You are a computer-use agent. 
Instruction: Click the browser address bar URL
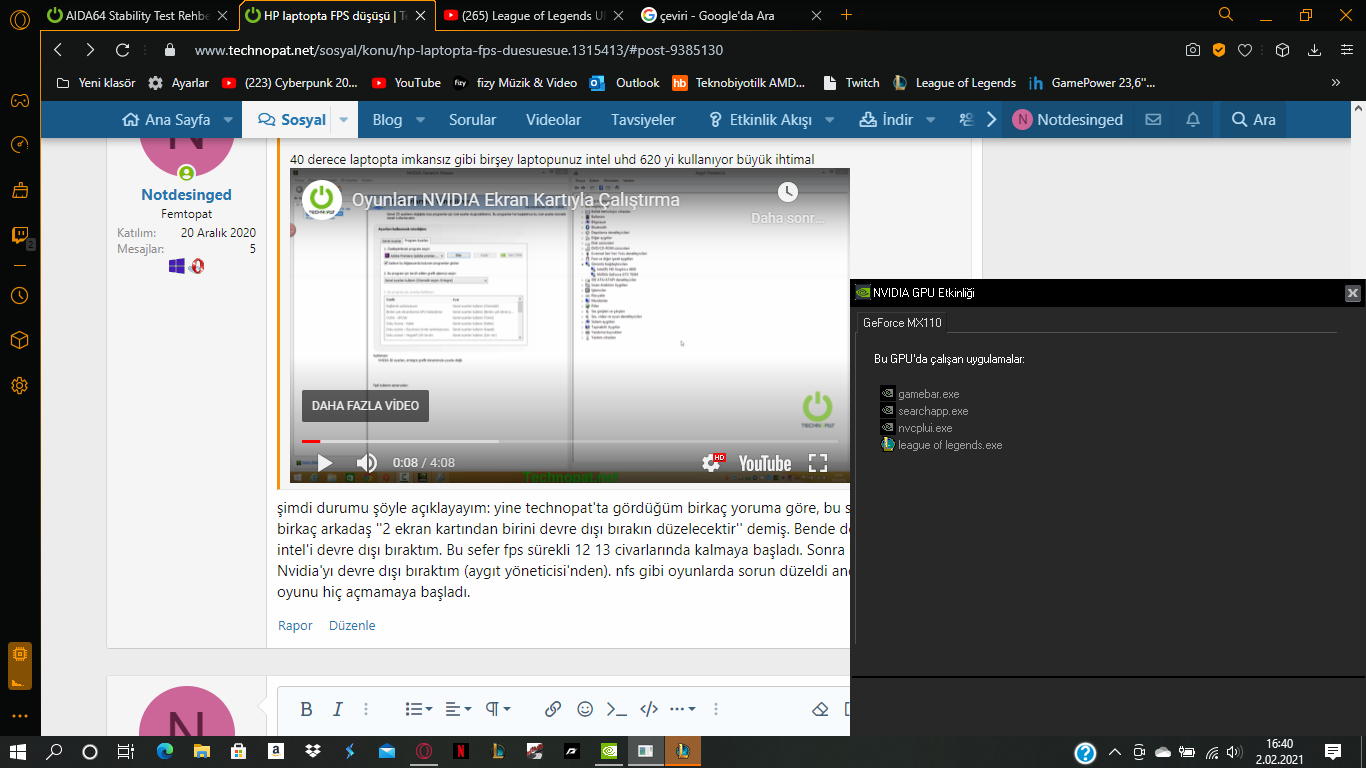[459, 50]
